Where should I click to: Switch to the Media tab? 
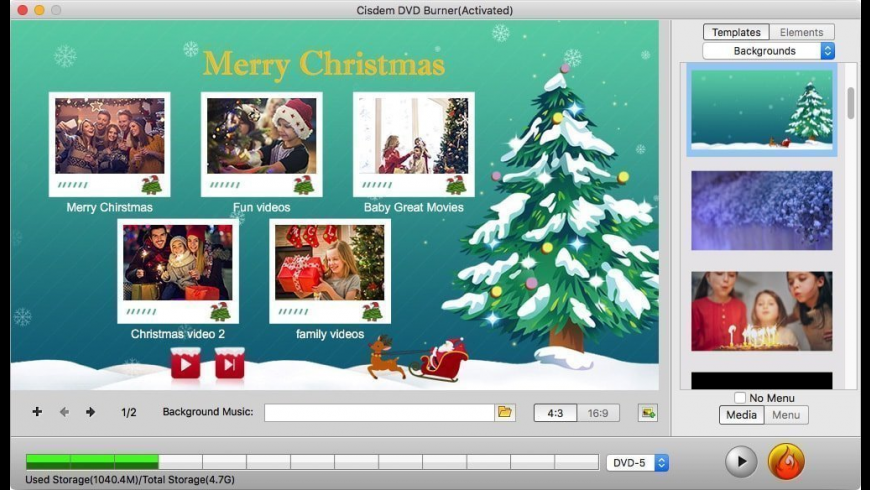click(741, 415)
